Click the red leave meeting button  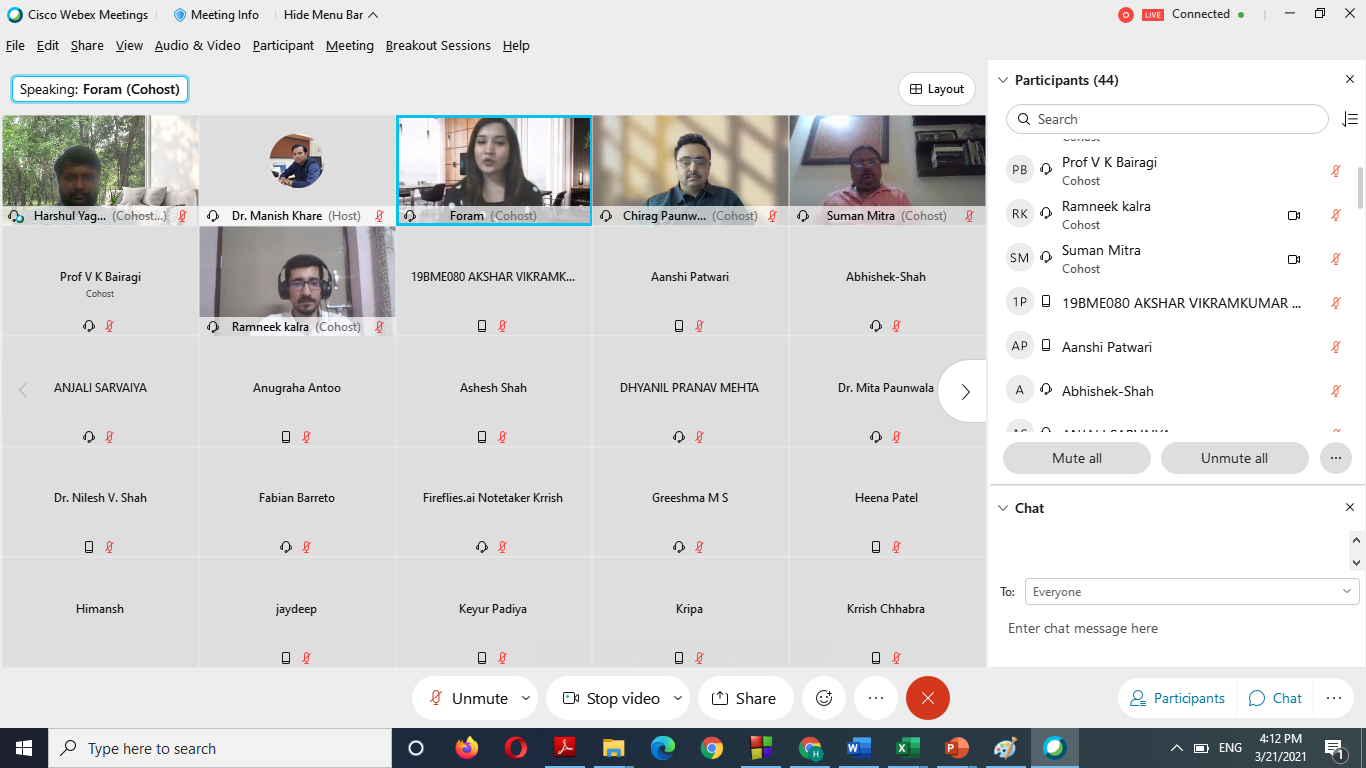click(x=927, y=698)
